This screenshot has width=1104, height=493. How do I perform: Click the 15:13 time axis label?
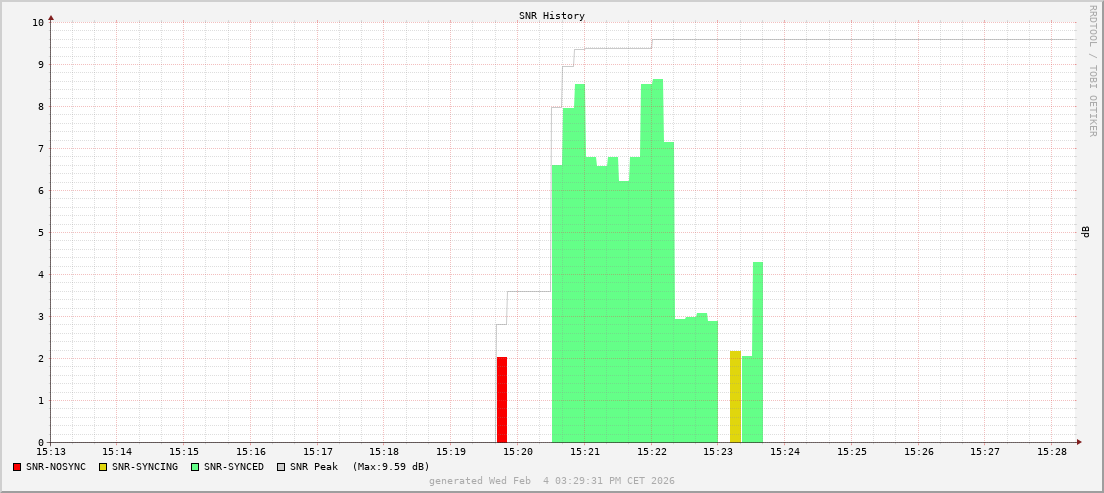coord(51,452)
